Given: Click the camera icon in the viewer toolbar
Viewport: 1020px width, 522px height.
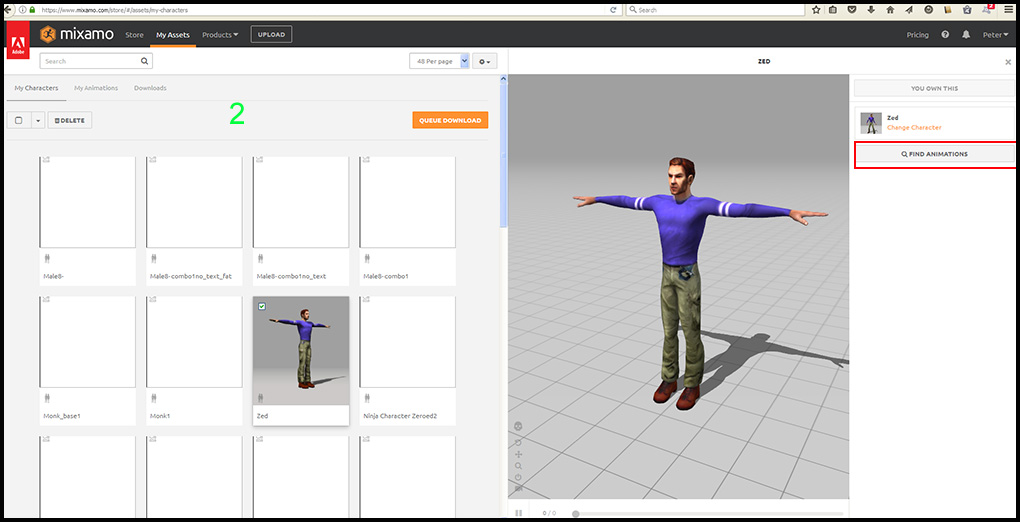Looking at the screenshot, I should 518,489.
